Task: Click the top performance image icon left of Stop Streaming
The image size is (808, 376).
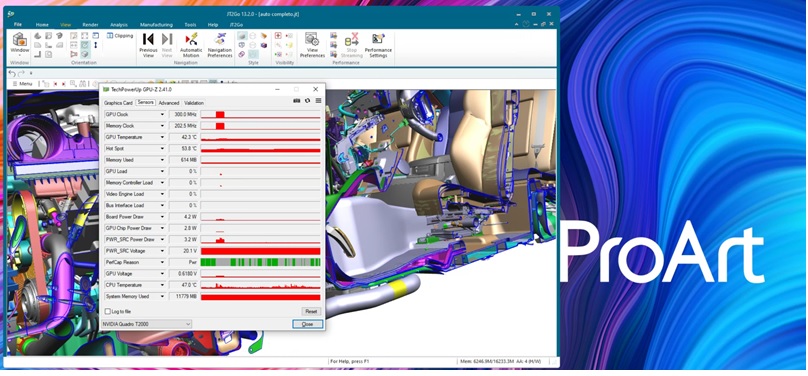Action: (x=334, y=36)
